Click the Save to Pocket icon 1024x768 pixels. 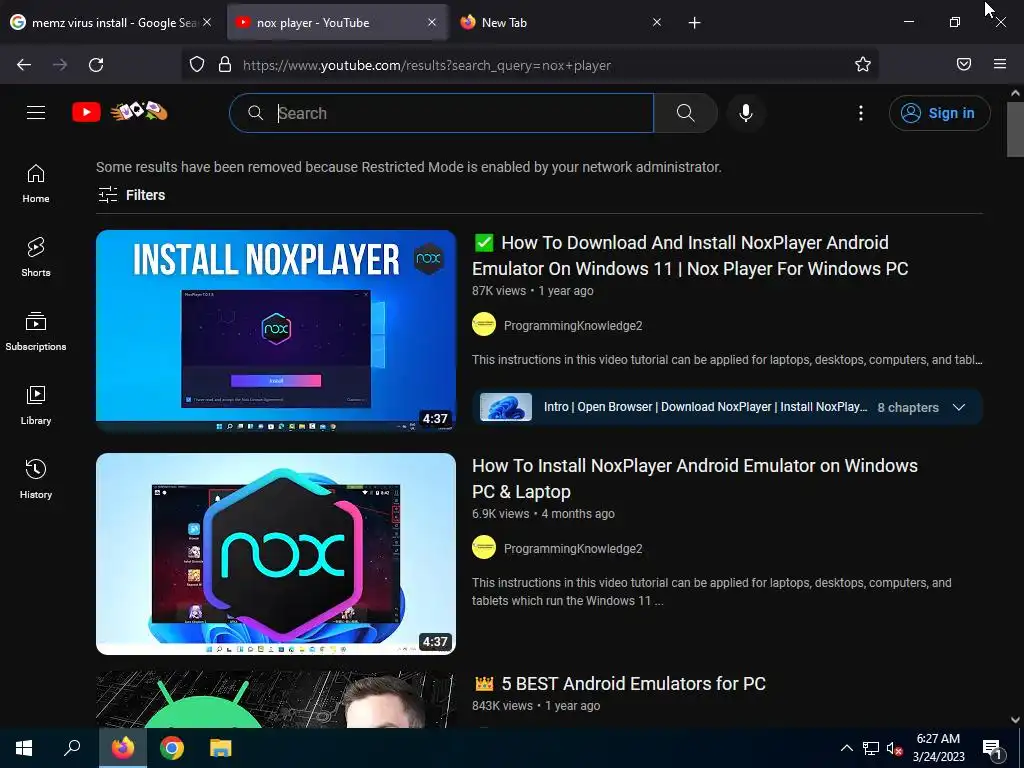[964, 64]
